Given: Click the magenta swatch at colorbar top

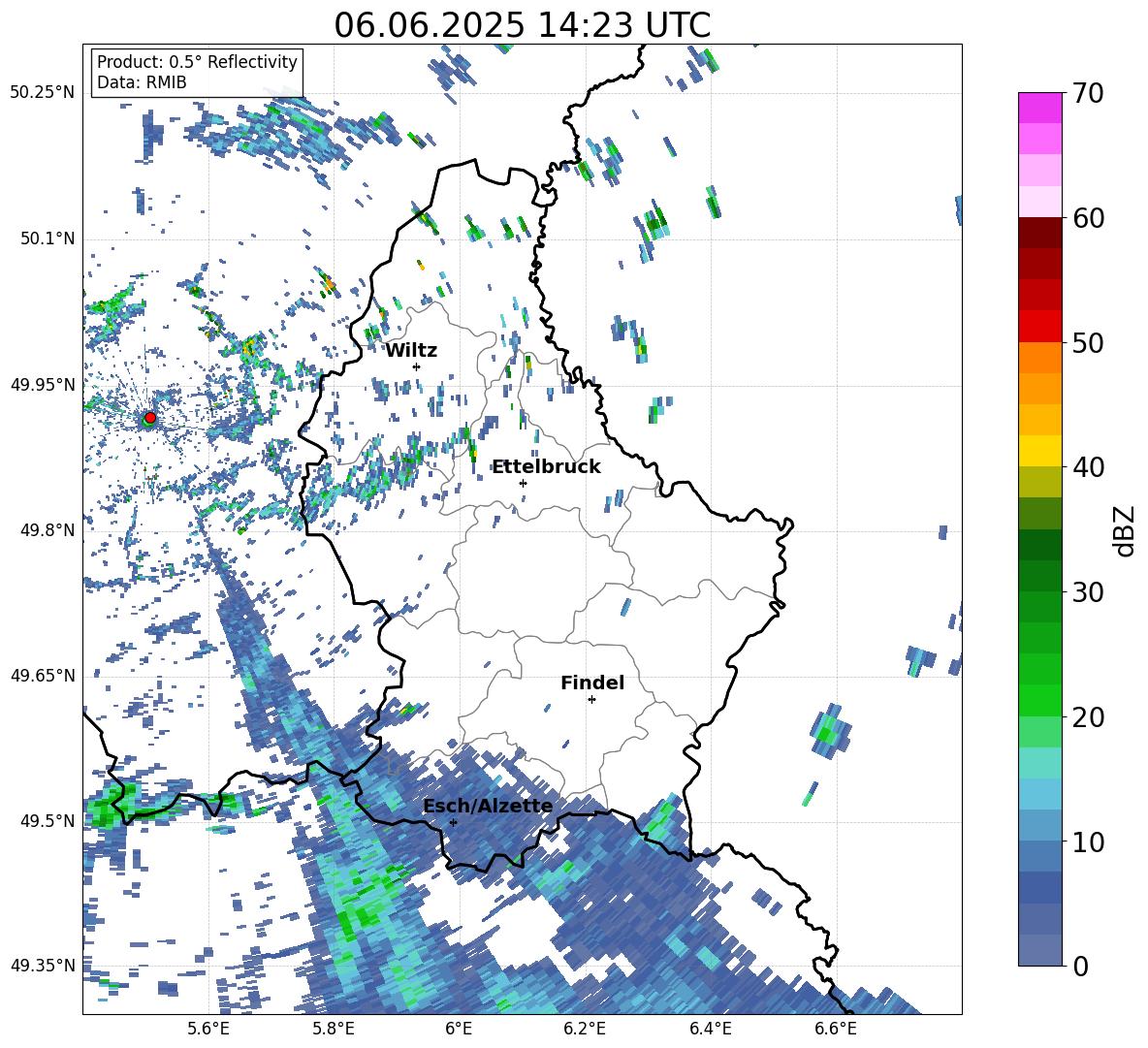Looking at the screenshot, I should click(1040, 108).
